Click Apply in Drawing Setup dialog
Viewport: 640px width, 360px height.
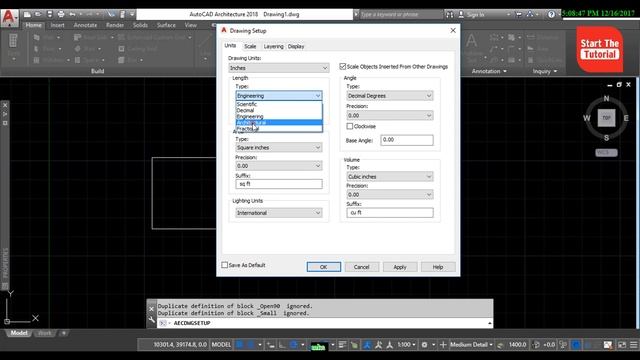point(400,267)
